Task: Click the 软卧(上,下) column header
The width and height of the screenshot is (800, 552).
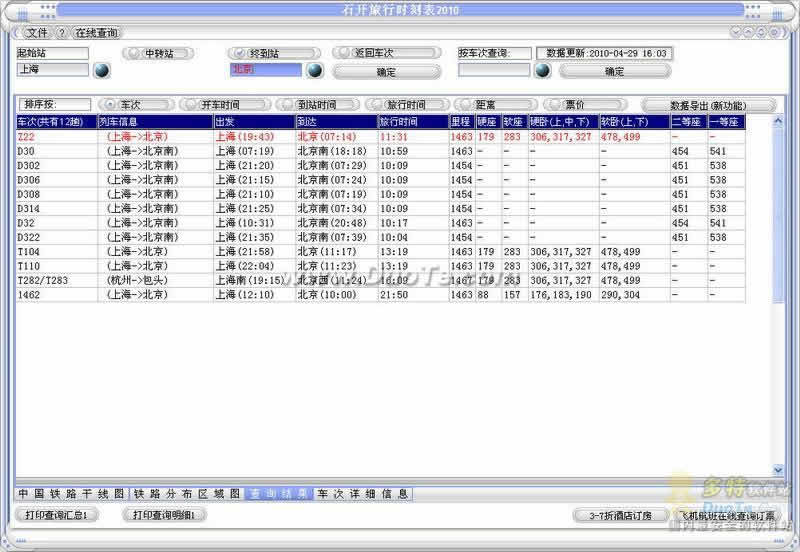Action: point(635,122)
